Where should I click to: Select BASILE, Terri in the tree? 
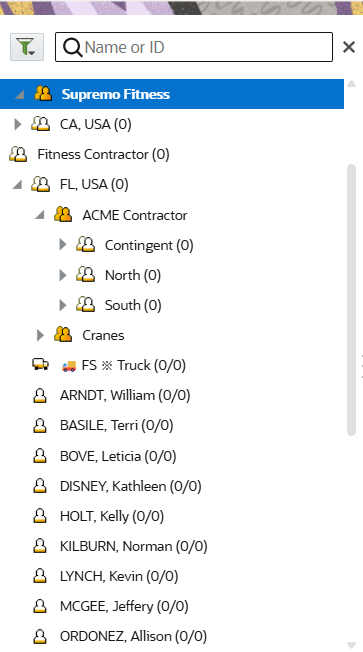click(x=116, y=425)
